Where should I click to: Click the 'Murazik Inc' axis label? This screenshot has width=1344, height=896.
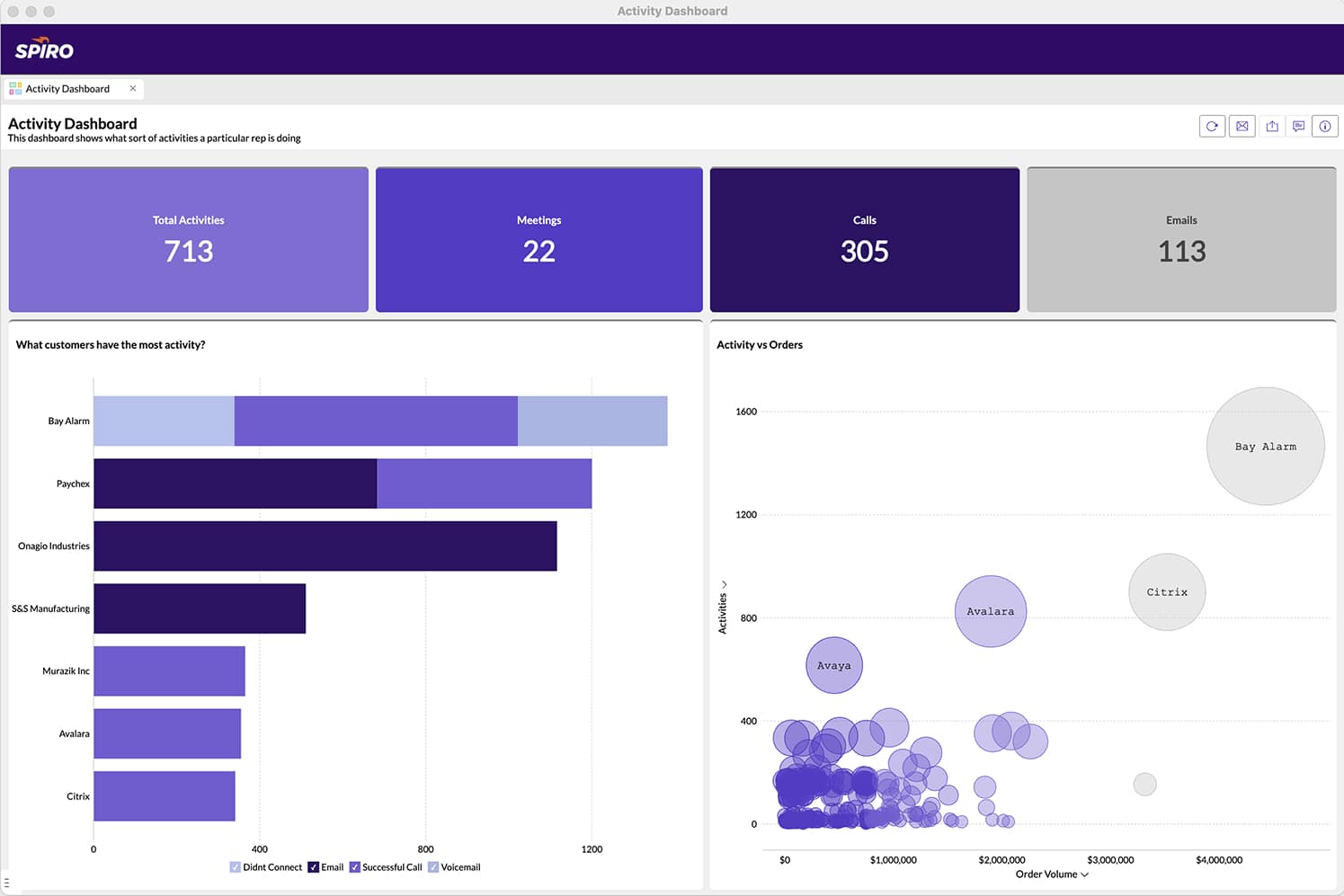click(x=66, y=671)
